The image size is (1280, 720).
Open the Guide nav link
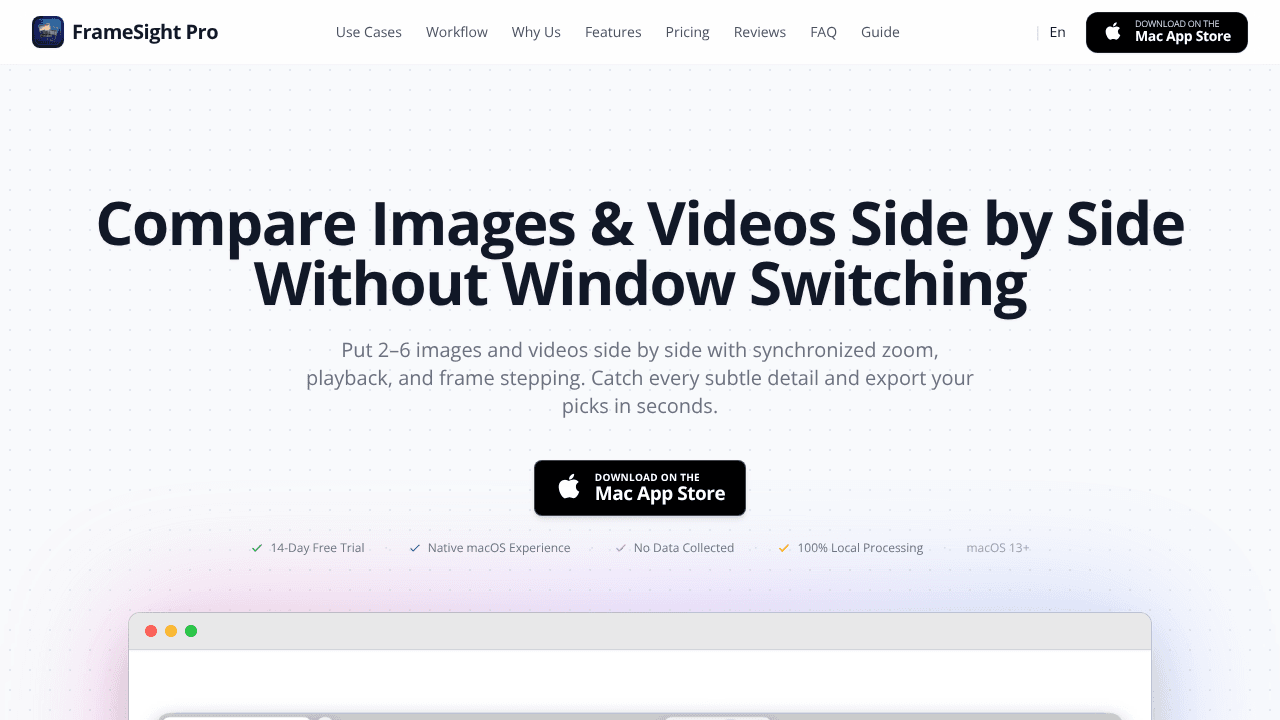pos(880,32)
